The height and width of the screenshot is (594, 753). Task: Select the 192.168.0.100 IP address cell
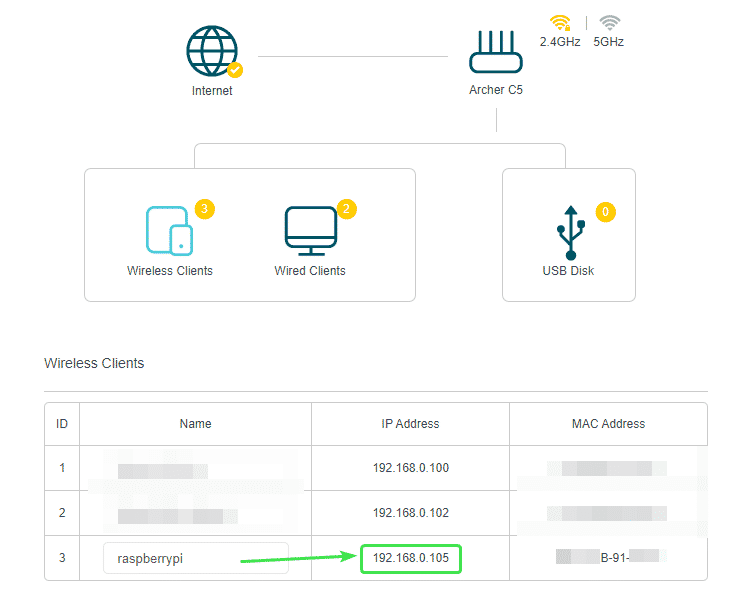(x=410, y=468)
